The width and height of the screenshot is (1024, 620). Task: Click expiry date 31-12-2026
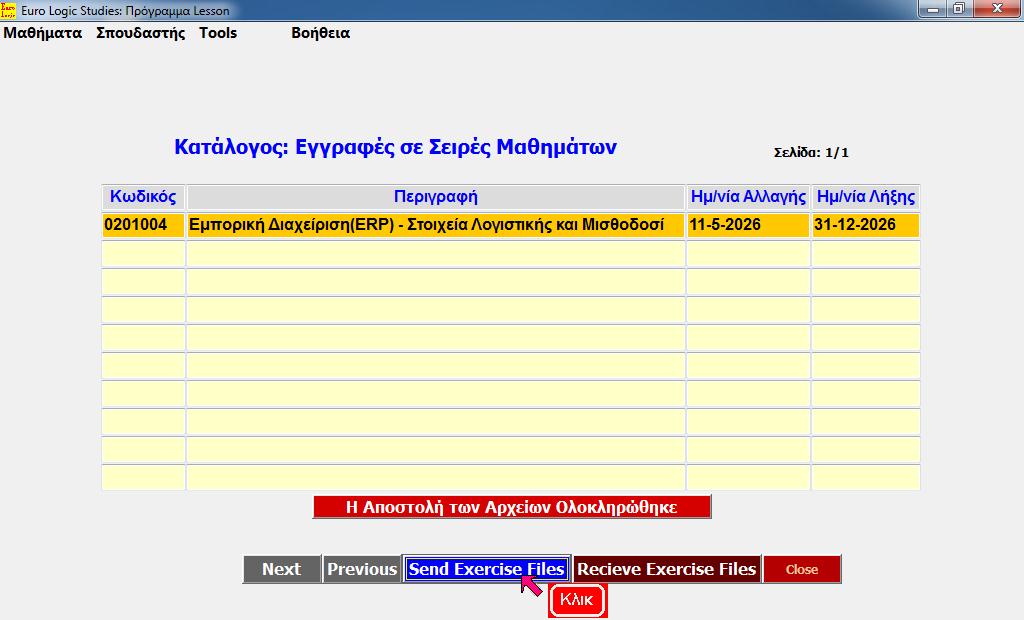[x=866, y=225]
